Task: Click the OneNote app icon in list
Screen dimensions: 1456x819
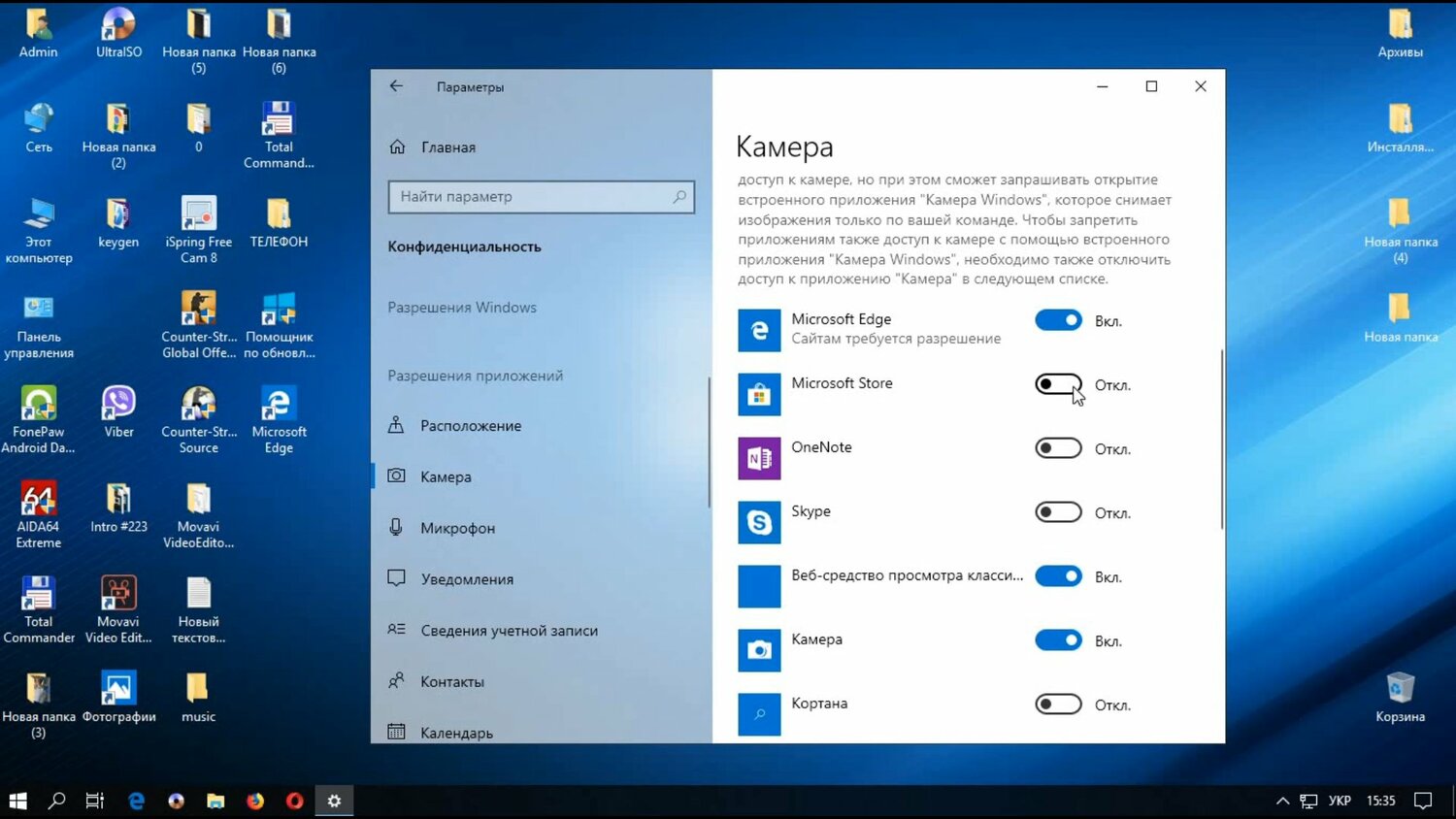Action: click(x=759, y=458)
